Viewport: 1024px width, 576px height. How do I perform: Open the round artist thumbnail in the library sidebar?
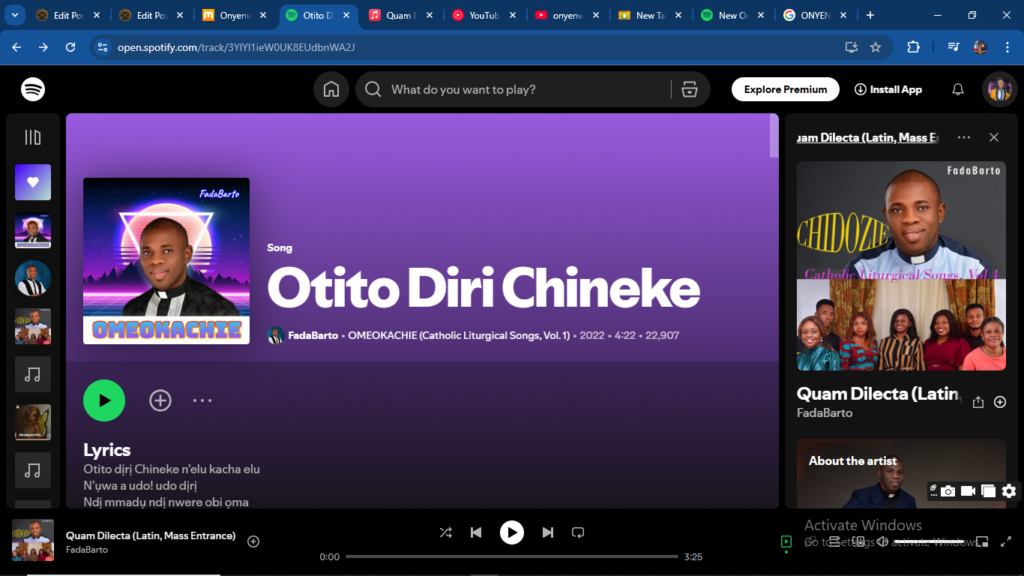33,278
